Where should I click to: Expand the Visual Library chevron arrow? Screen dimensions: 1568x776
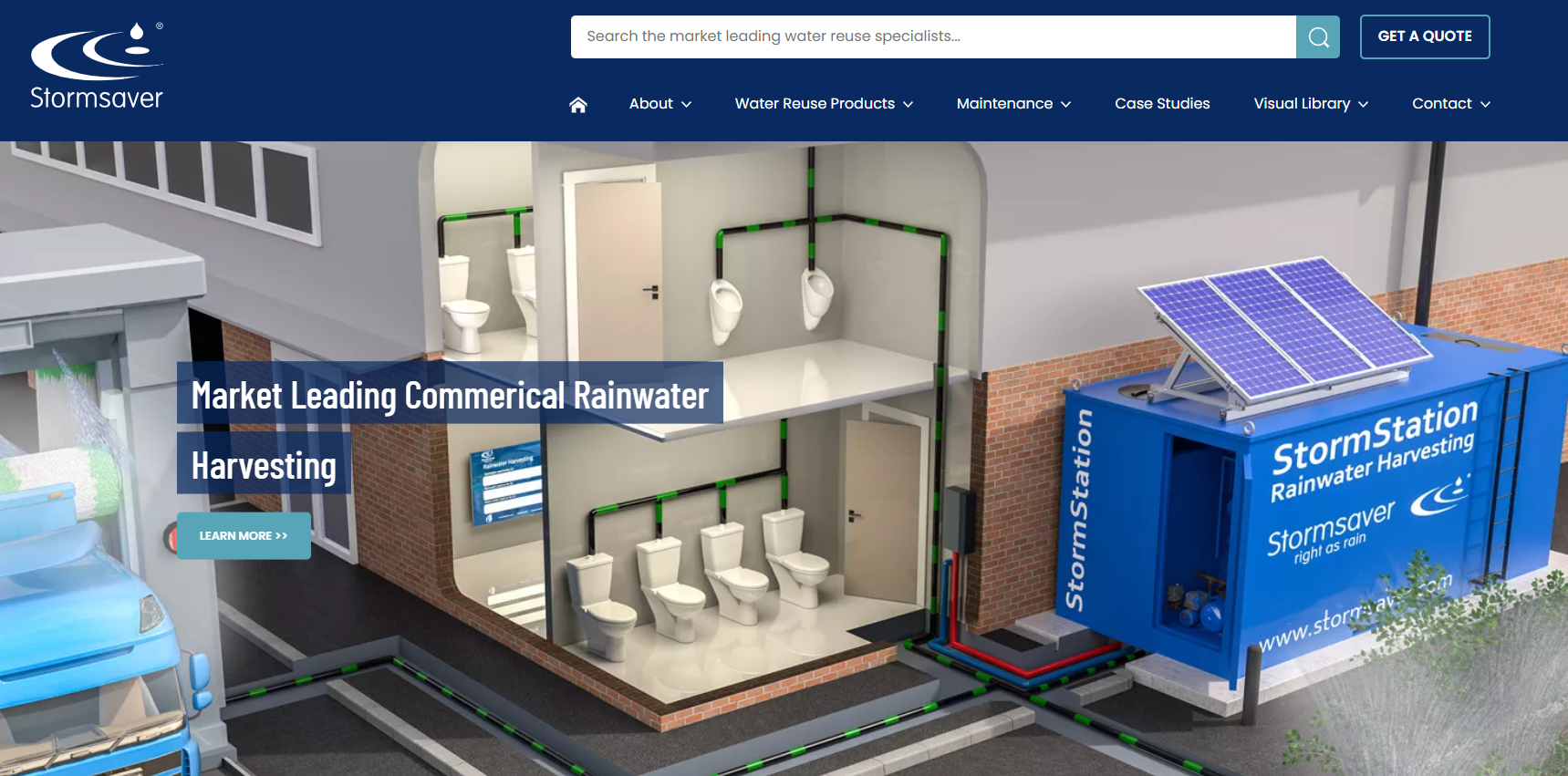[x=1364, y=105]
